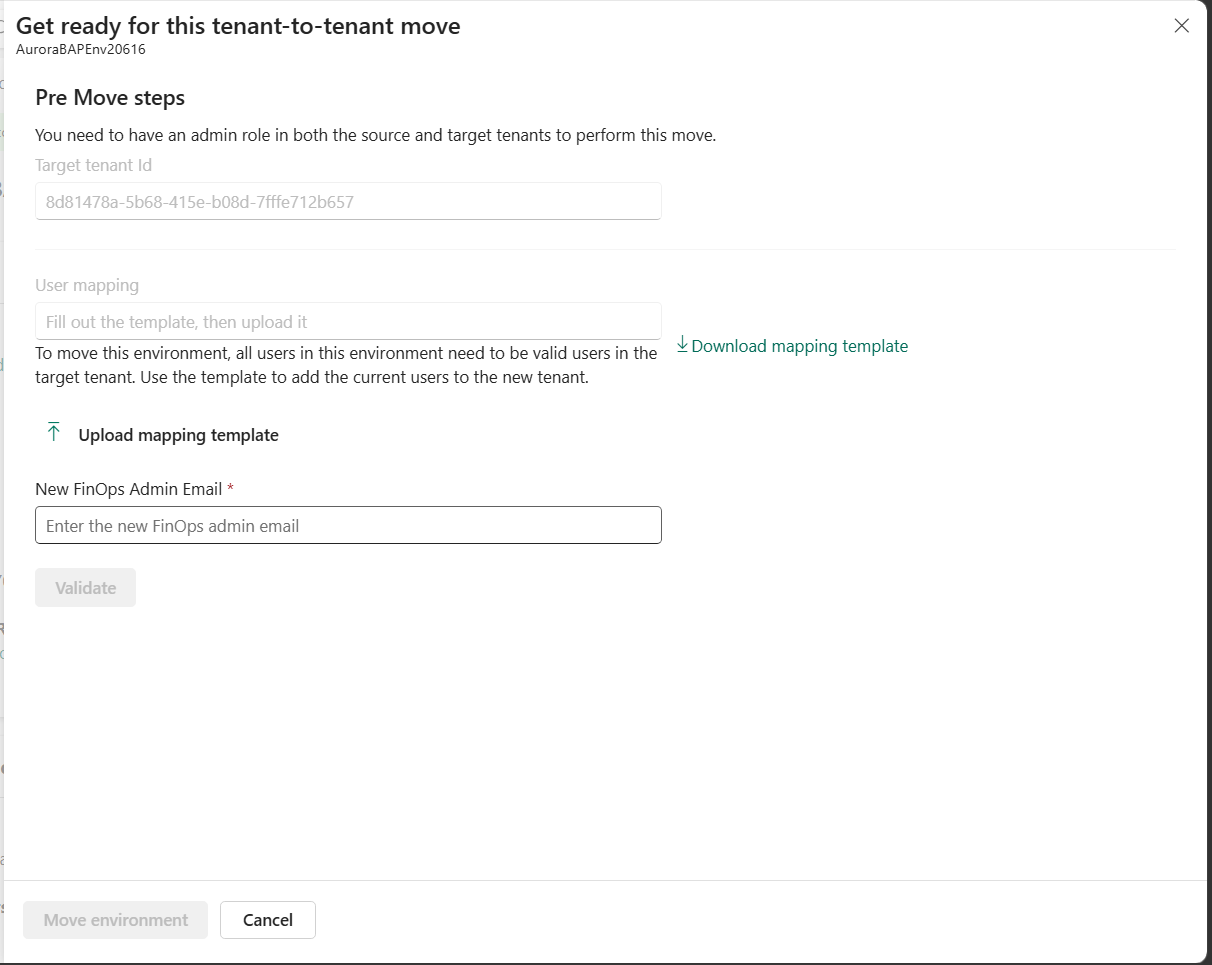Click the New FinOps Admin Email label
Image resolution: width=1212 pixels, height=965 pixels.
[x=134, y=489]
